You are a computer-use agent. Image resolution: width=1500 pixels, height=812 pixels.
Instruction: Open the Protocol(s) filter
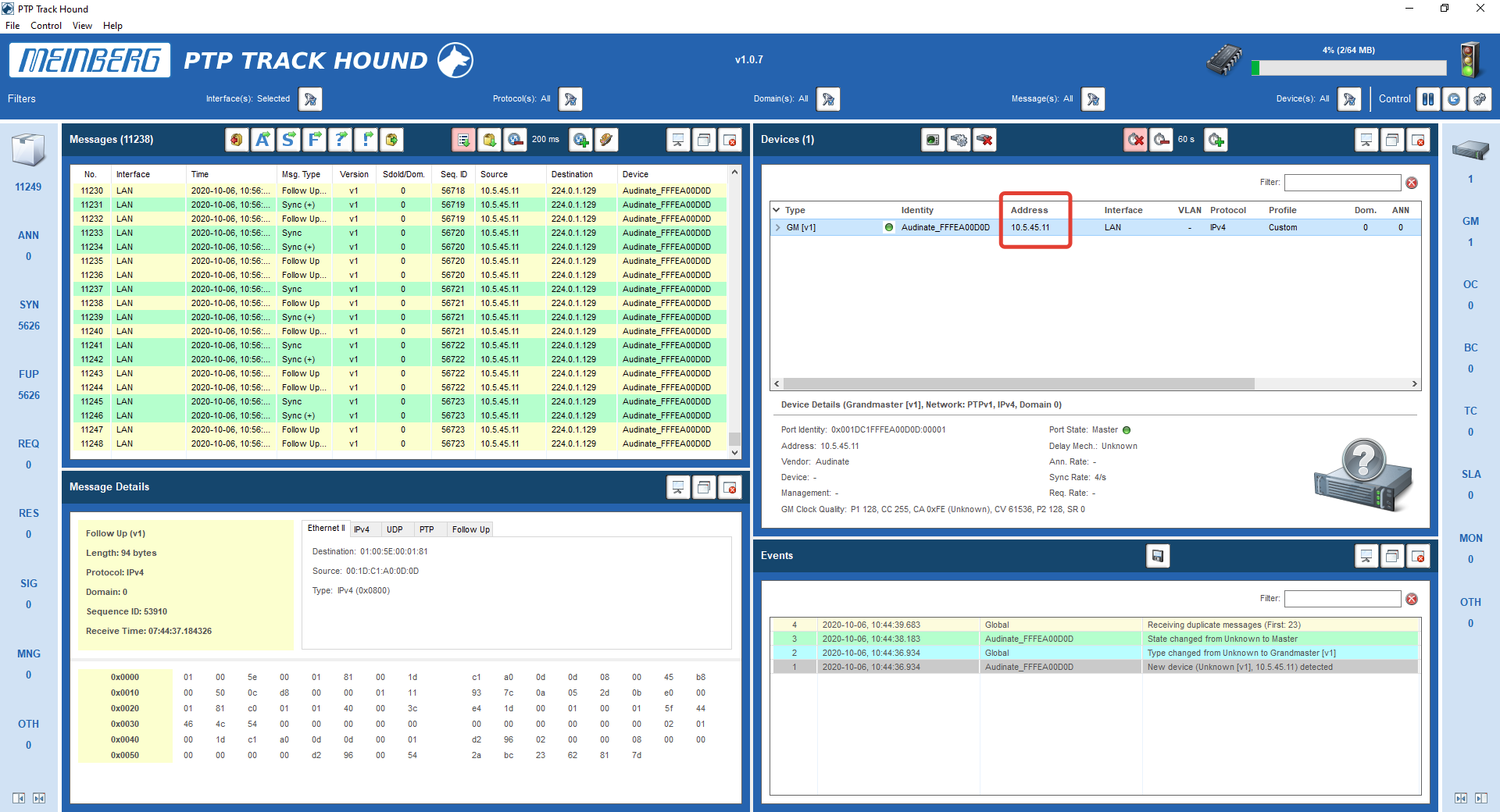(570, 99)
